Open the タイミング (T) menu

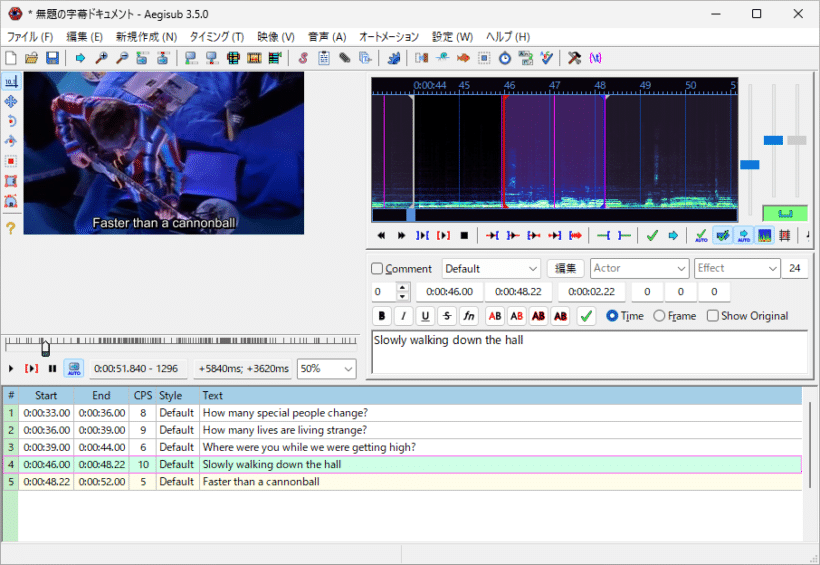pos(217,37)
